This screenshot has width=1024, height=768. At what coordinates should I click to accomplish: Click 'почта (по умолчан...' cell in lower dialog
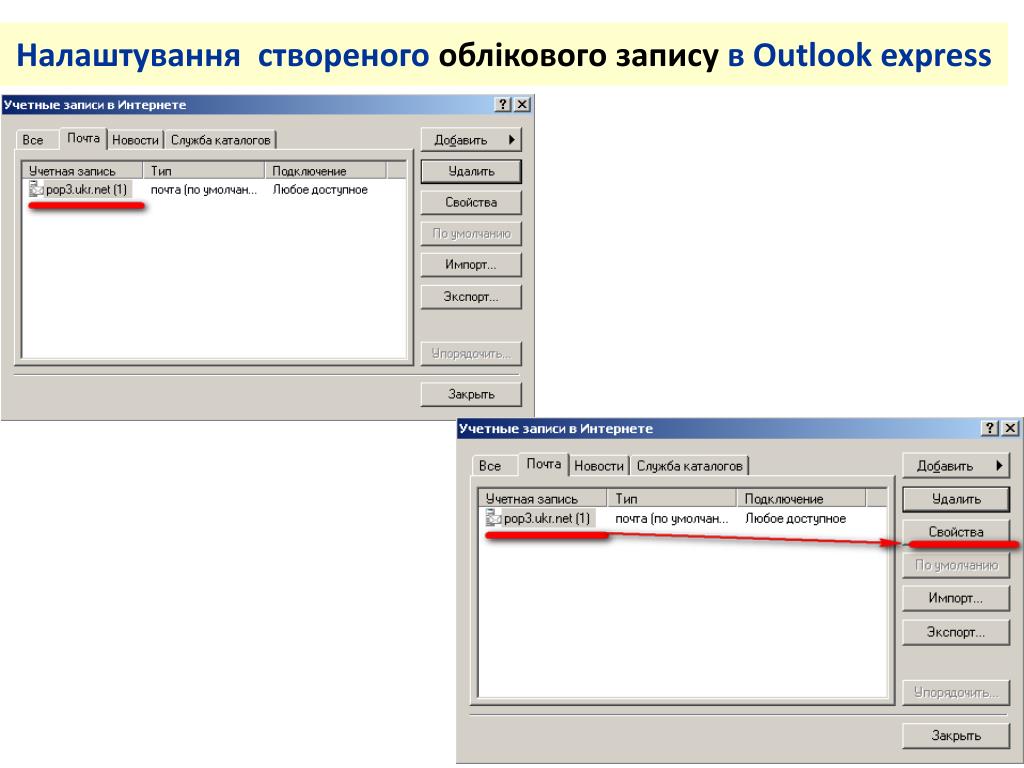(671, 519)
